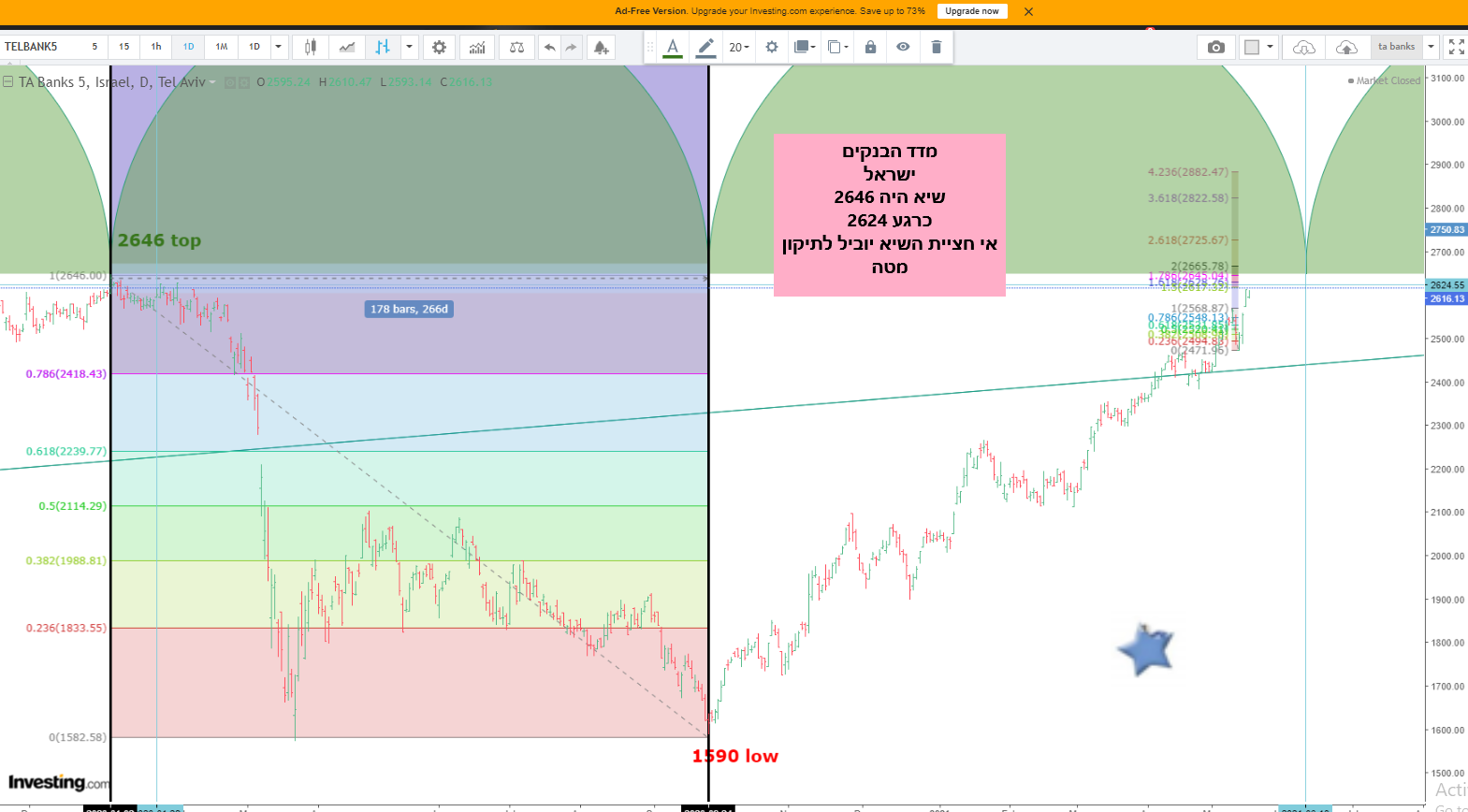Expand the chart style dropdown arrow
Viewport: 1468px width, 812px height.
[409, 47]
